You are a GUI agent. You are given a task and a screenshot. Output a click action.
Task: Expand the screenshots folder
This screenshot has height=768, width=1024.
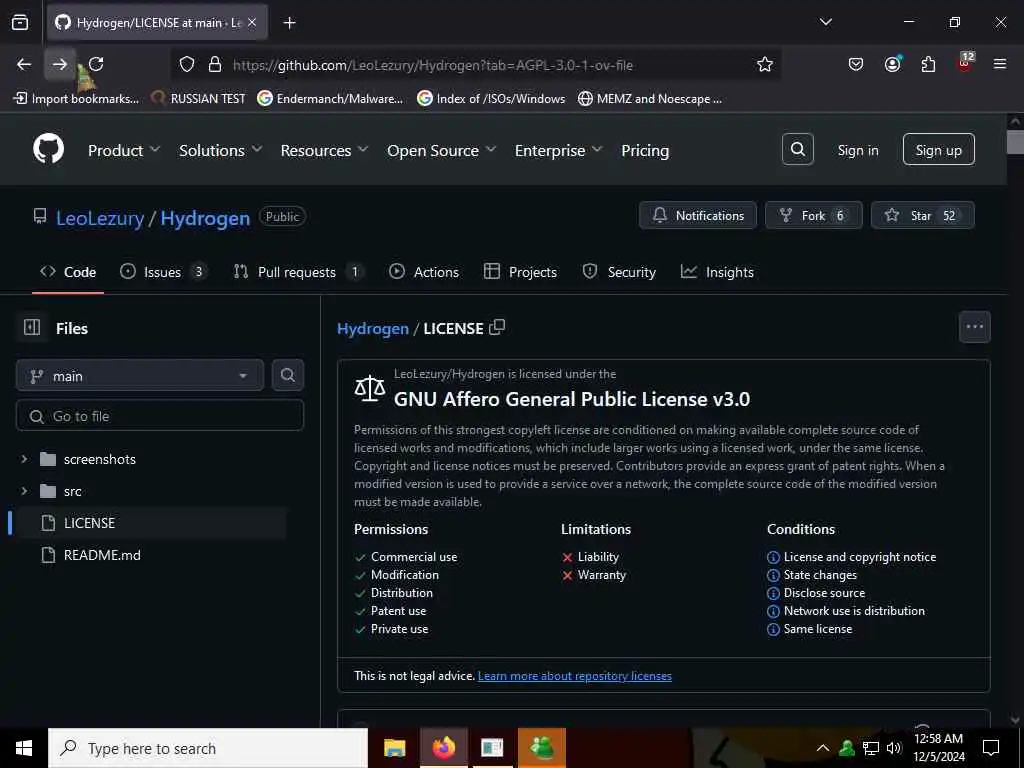pyautogui.click(x=24, y=459)
